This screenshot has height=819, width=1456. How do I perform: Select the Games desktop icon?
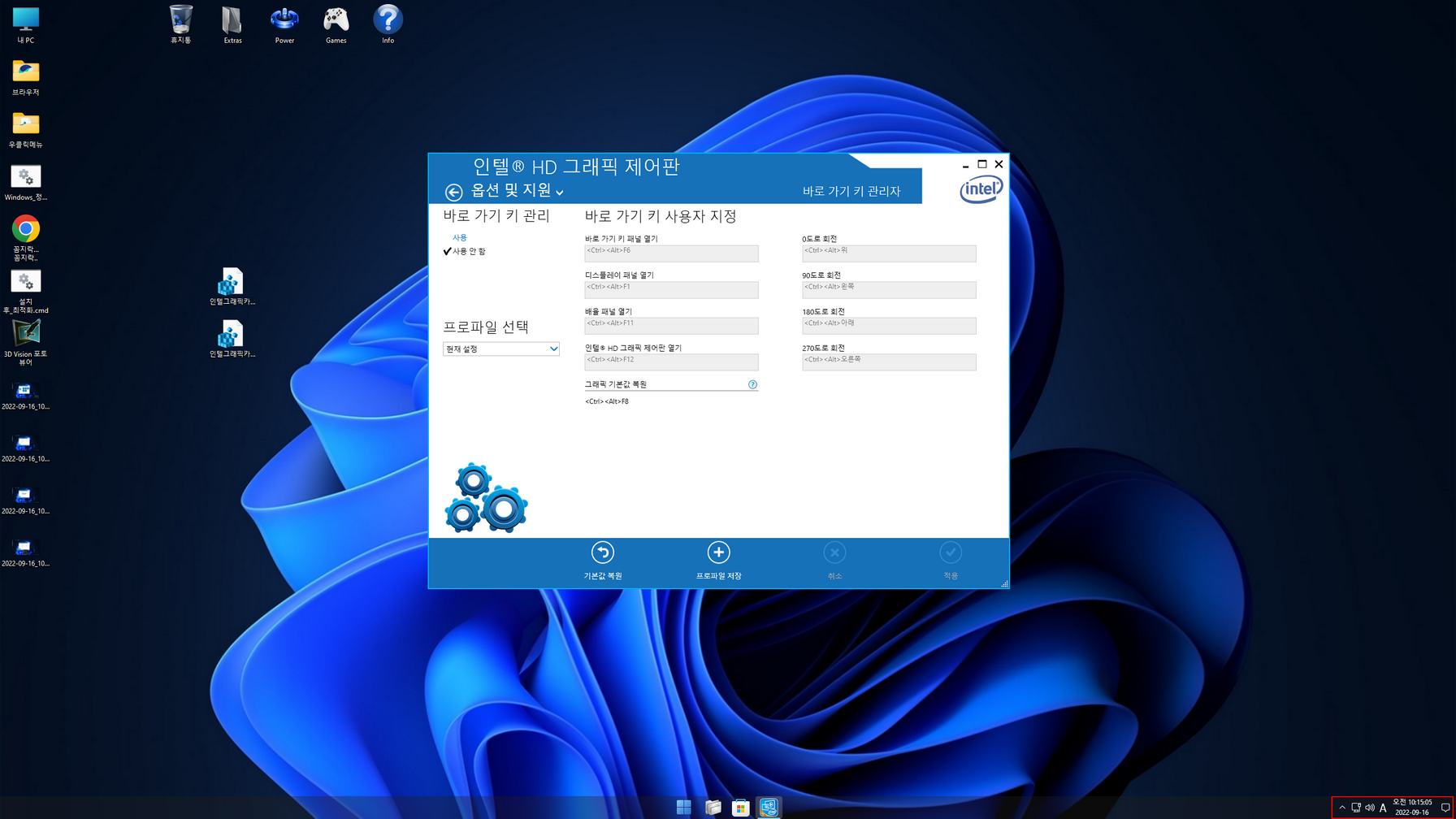(x=336, y=24)
